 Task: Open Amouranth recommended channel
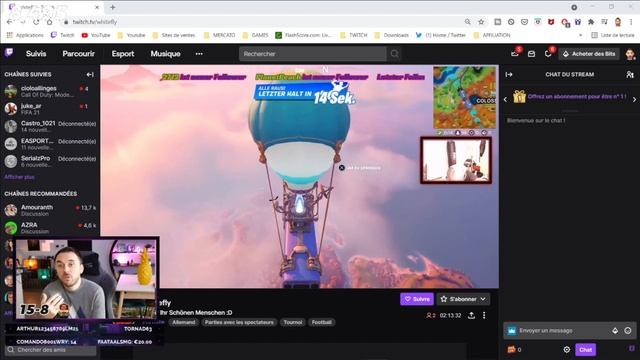click(x=50, y=210)
